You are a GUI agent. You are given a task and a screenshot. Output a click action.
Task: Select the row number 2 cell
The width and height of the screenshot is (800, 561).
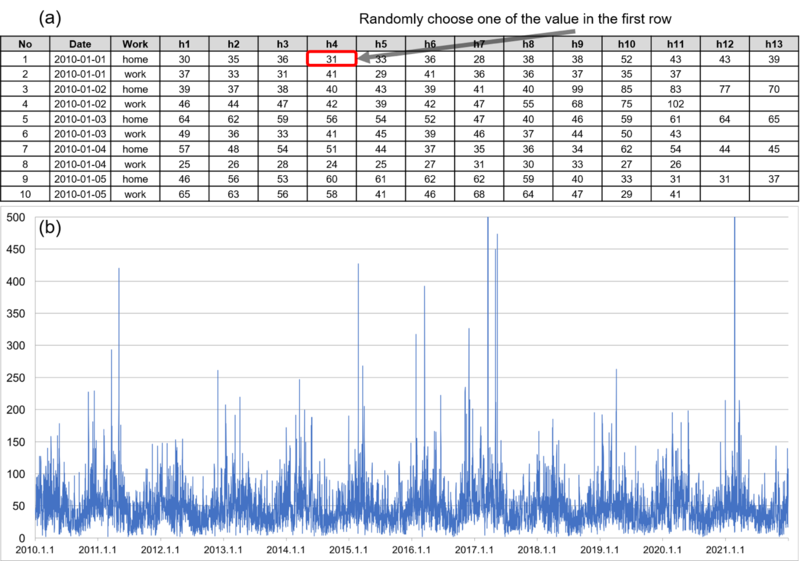click(x=25, y=74)
